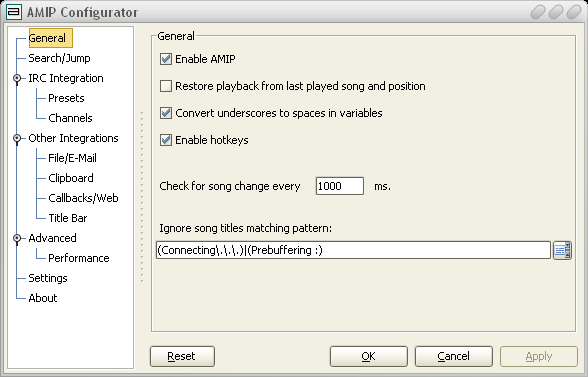
Task: Open the Settings page in the tree
Action: pyautogui.click(x=48, y=278)
